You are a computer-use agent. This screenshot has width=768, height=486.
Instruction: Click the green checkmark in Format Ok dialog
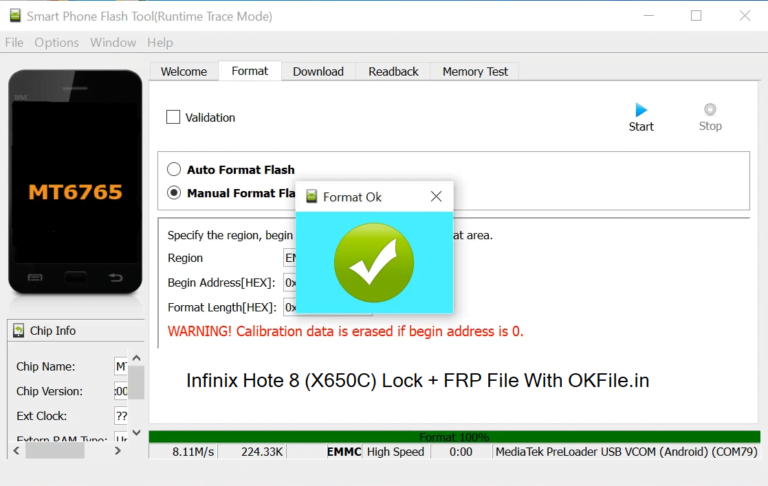[374, 263]
